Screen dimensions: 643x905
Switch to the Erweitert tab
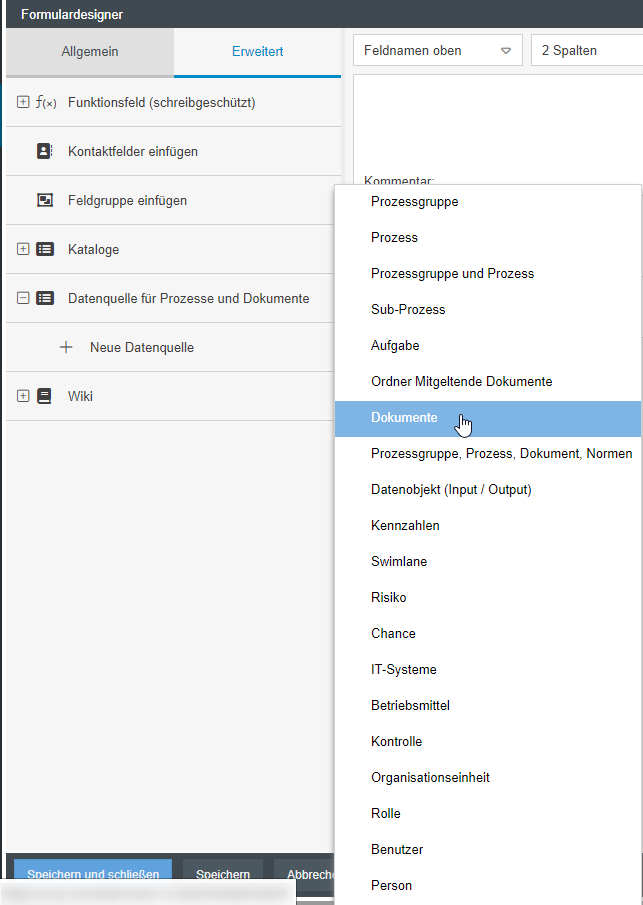(257, 51)
